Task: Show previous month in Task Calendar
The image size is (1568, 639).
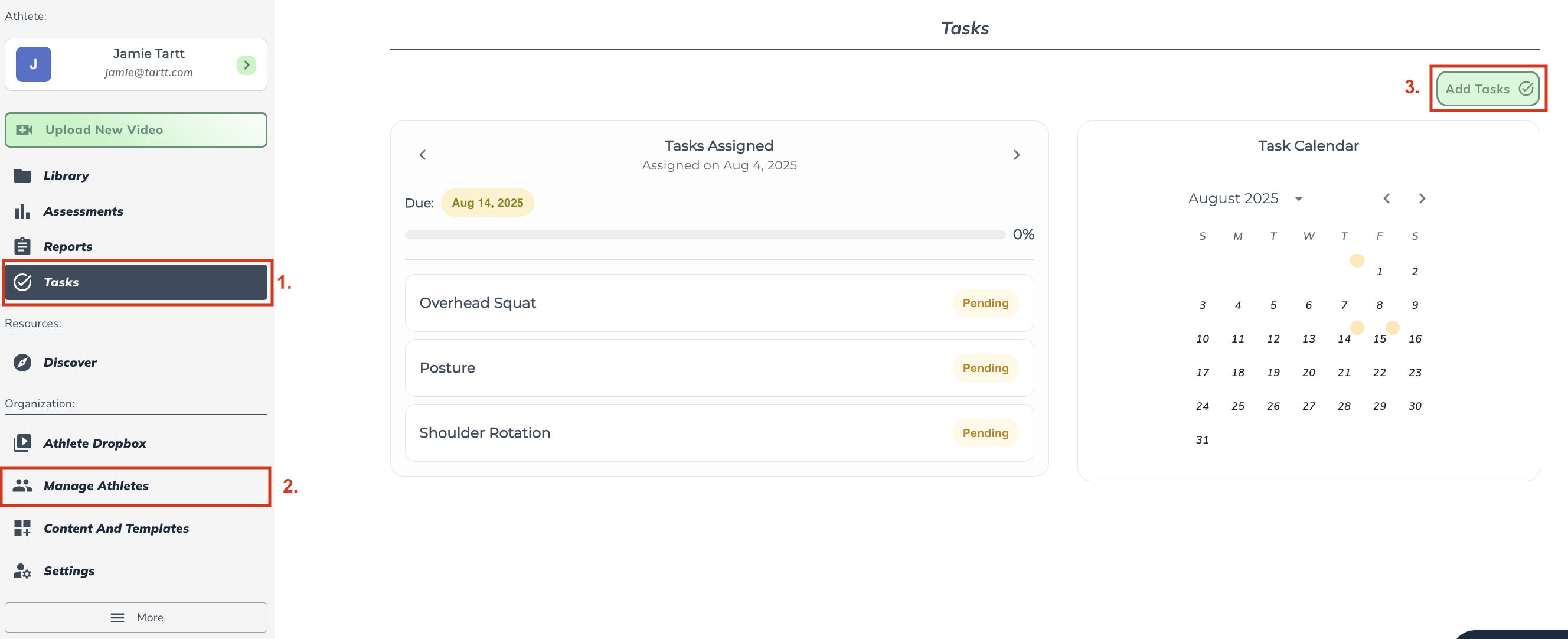Action: tap(1386, 198)
